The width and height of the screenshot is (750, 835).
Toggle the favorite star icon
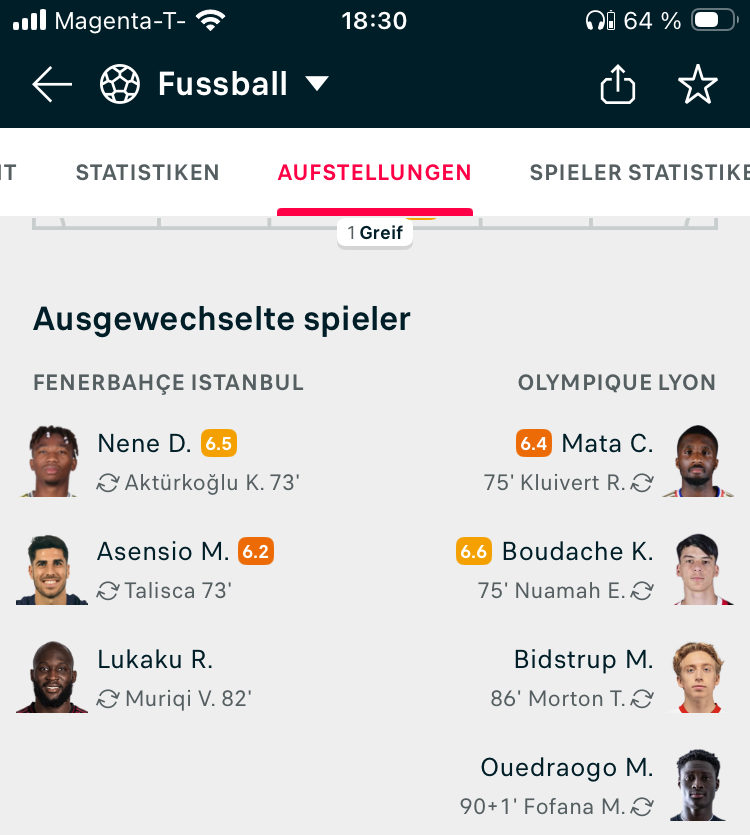coord(697,84)
